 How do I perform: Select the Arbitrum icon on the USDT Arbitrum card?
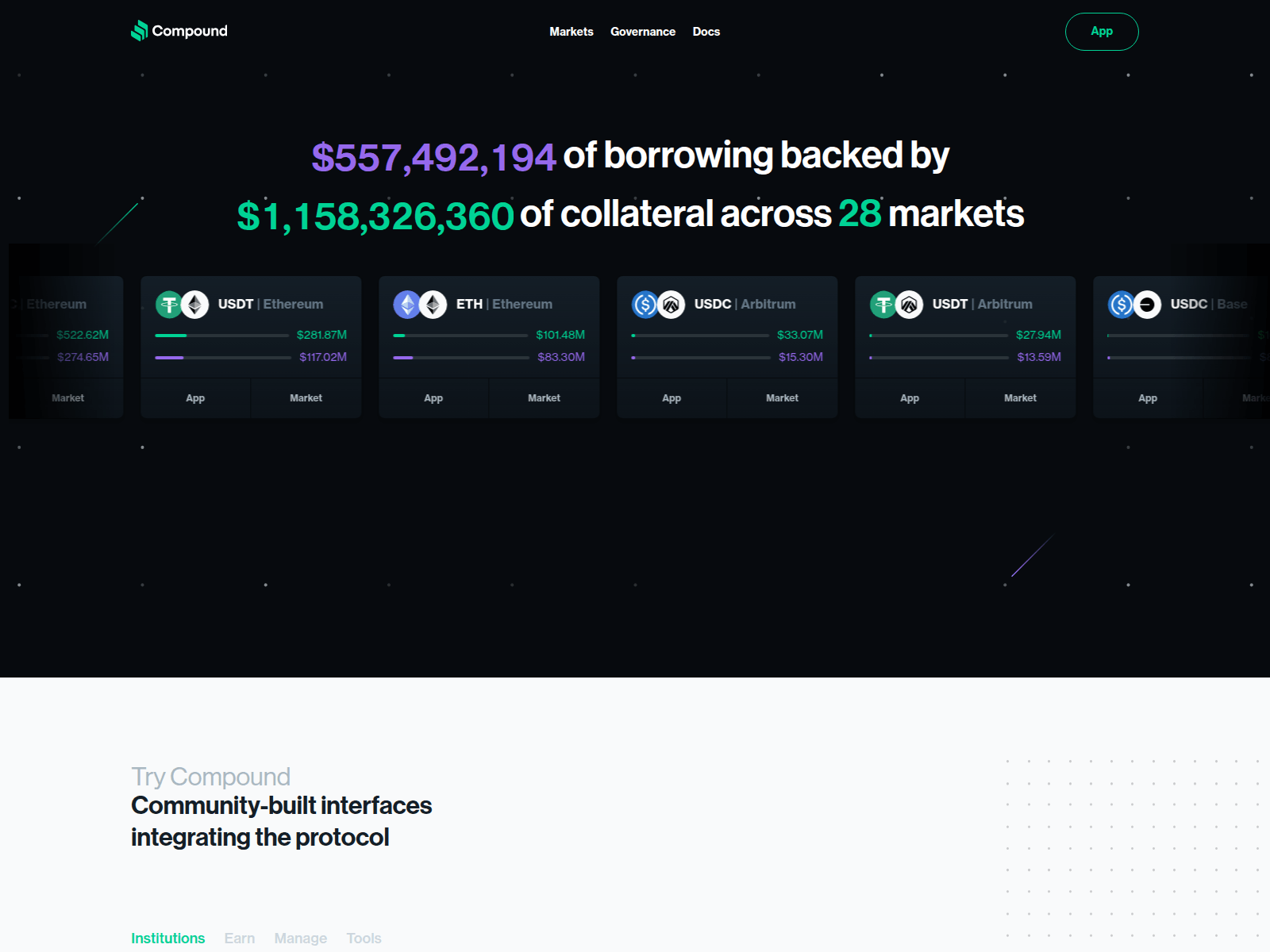click(910, 304)
